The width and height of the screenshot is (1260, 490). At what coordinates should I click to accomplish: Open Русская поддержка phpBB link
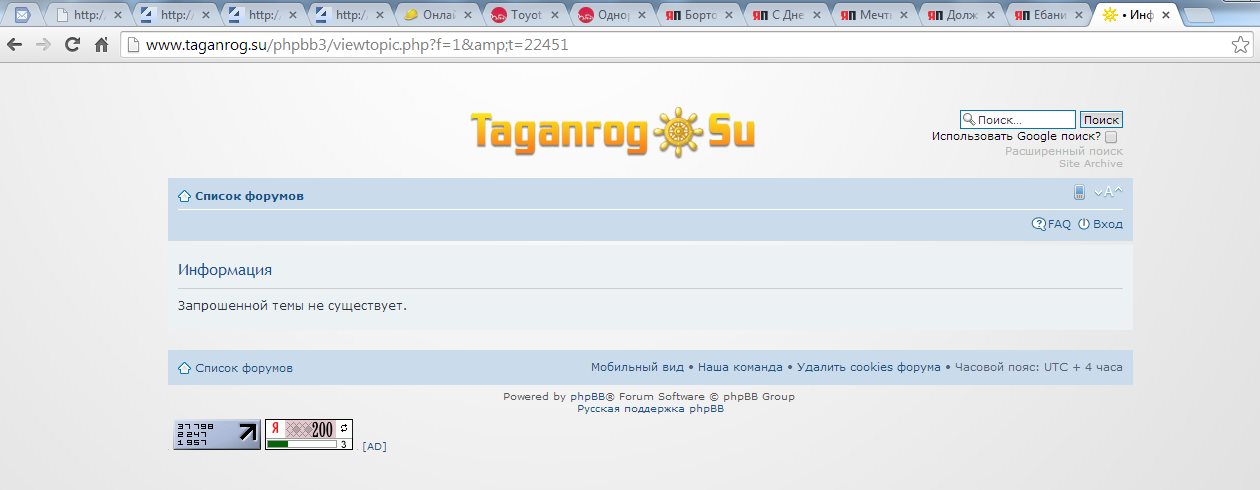point(650,409)
